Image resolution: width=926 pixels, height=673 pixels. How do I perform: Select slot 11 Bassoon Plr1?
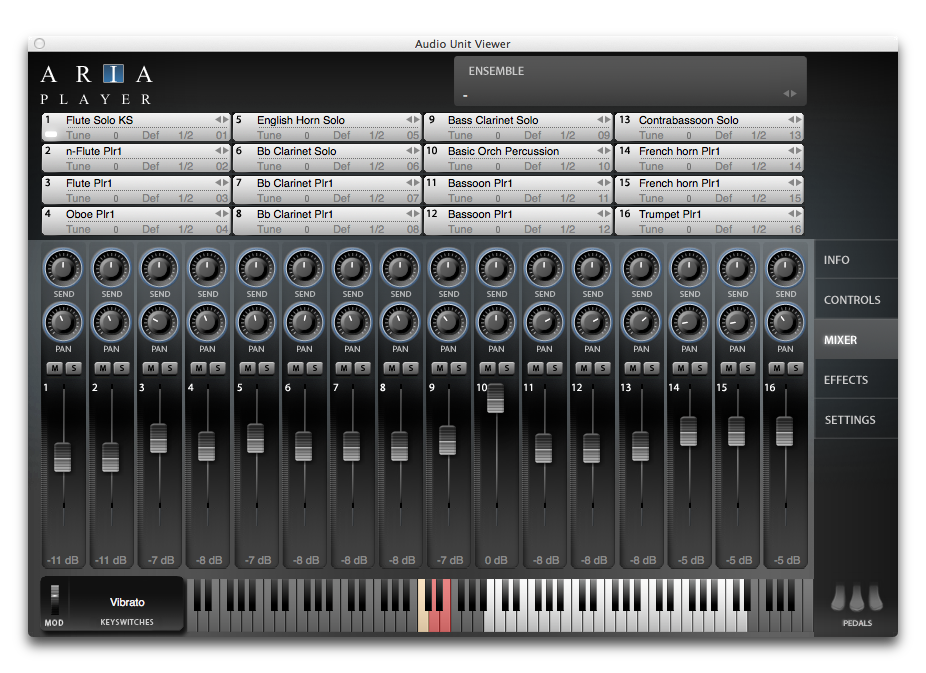(x=517, y=190)
